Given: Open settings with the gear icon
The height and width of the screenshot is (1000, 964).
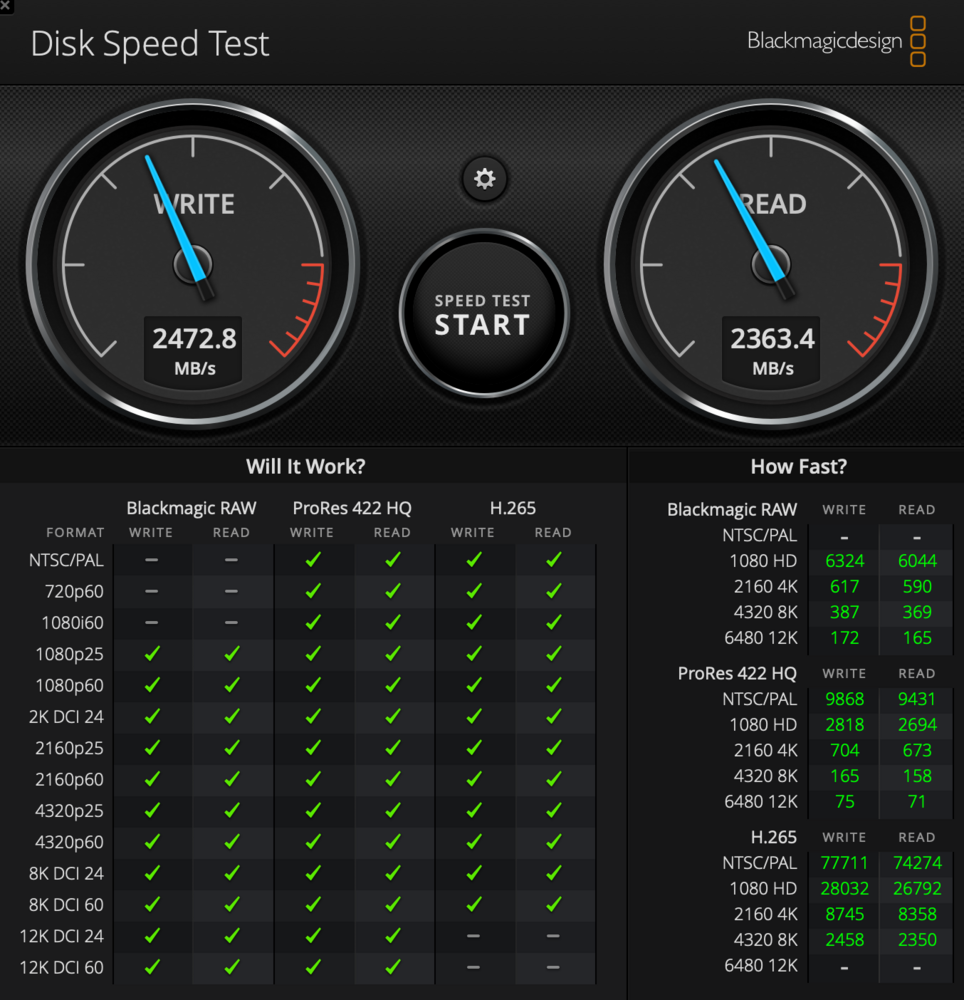Looking at the screenshot, I should point(485,179).
